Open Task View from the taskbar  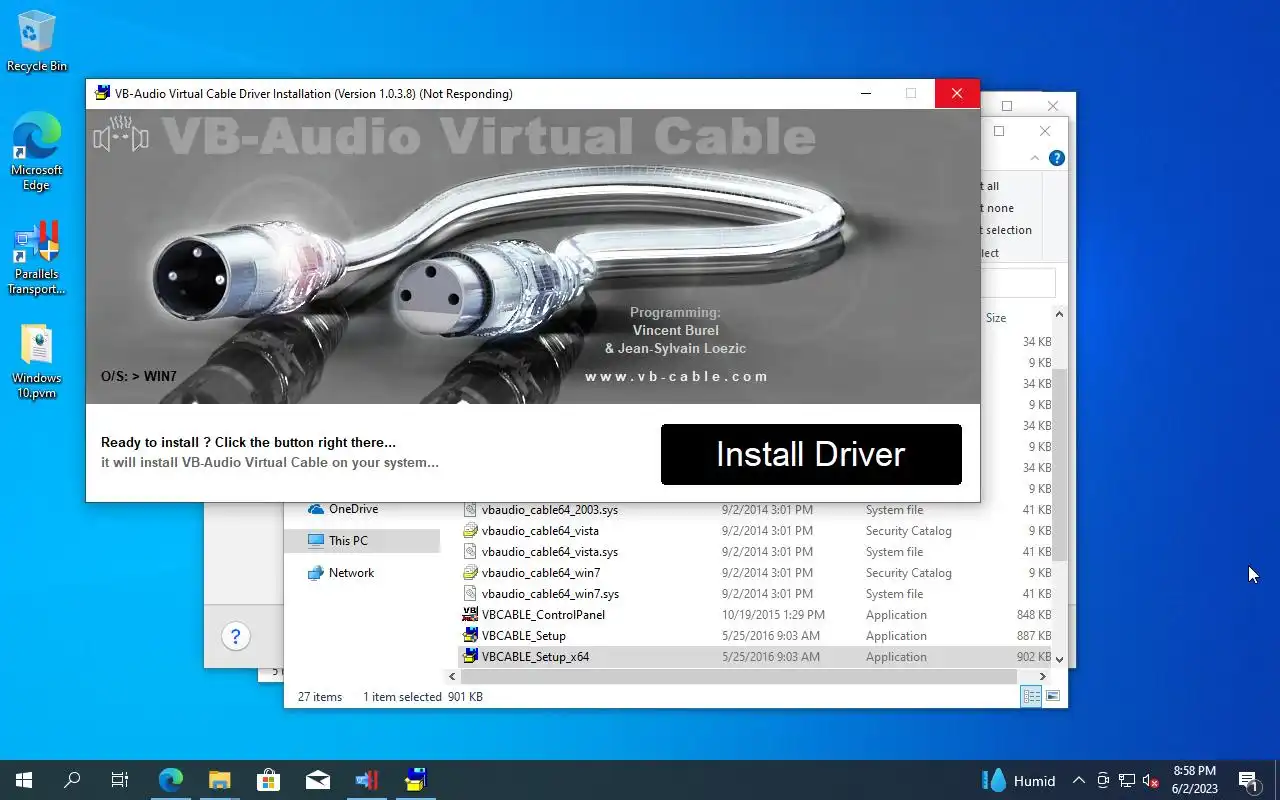point(120,780)
